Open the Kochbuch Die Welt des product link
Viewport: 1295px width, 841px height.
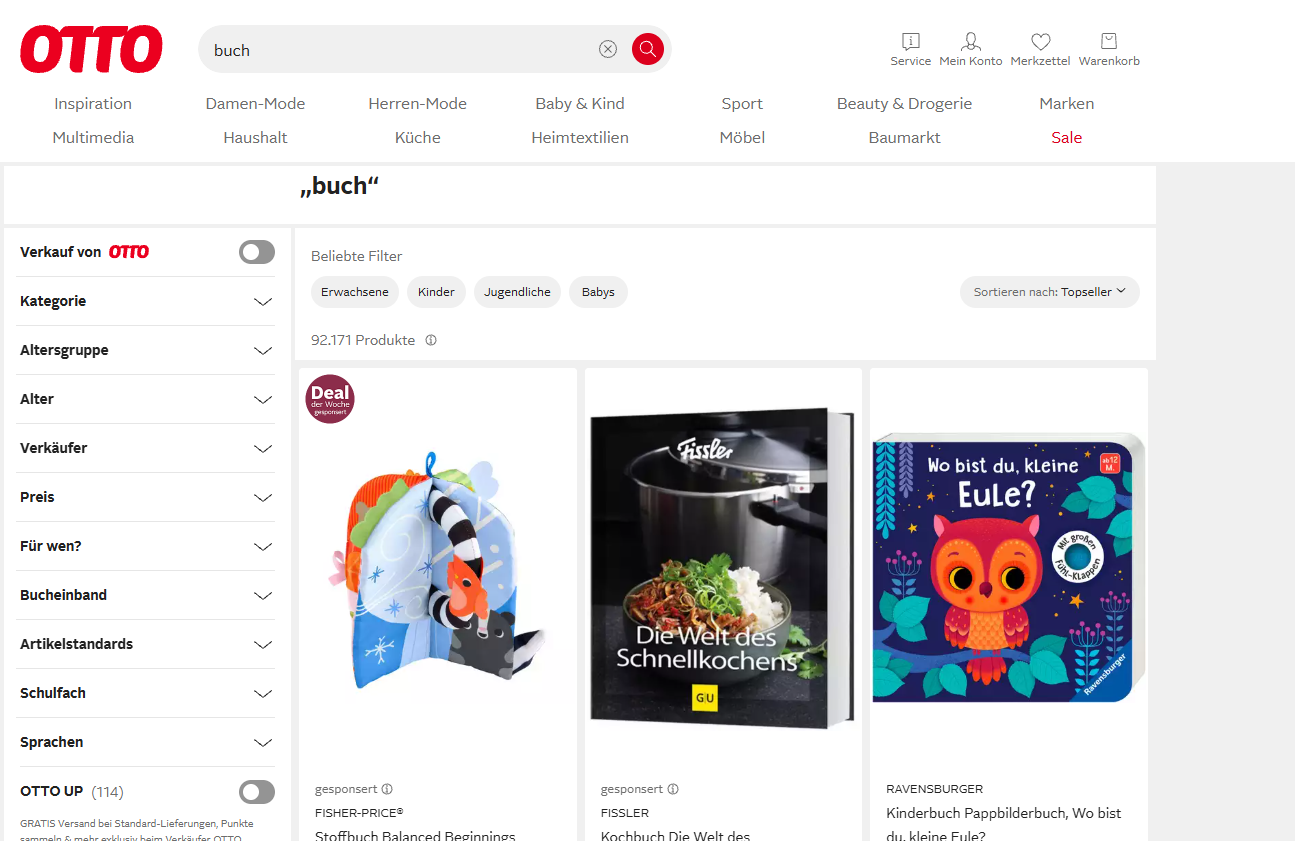point(675,835)
